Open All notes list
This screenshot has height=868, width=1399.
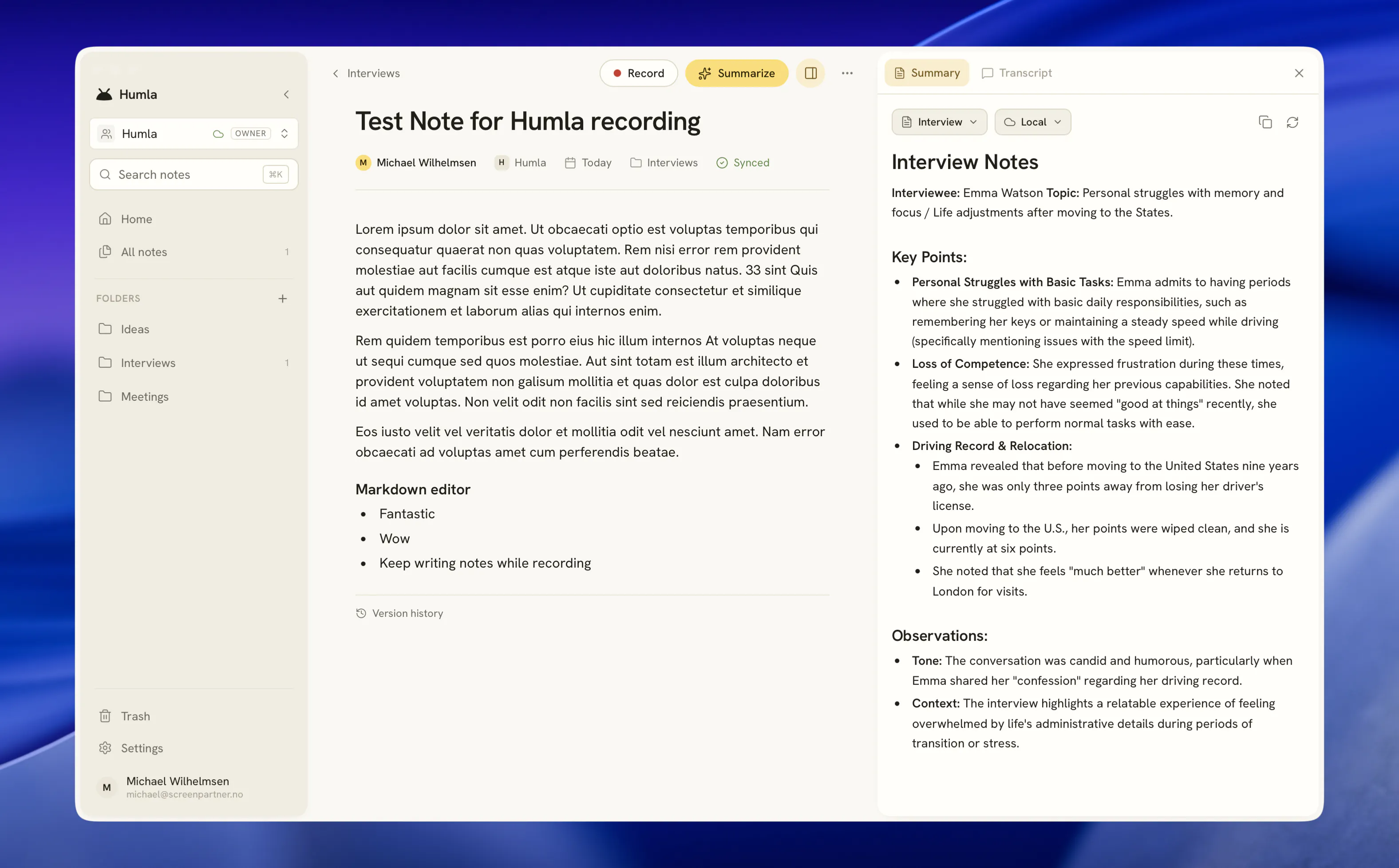194,252
